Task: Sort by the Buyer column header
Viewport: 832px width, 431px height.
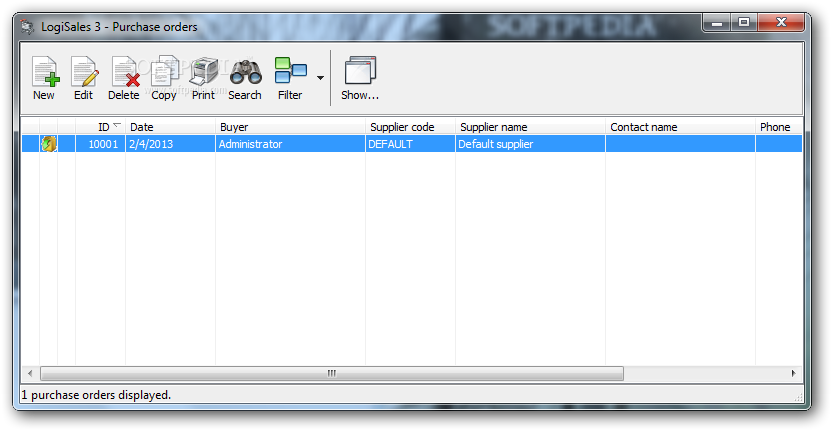Action: click(290, 127)
